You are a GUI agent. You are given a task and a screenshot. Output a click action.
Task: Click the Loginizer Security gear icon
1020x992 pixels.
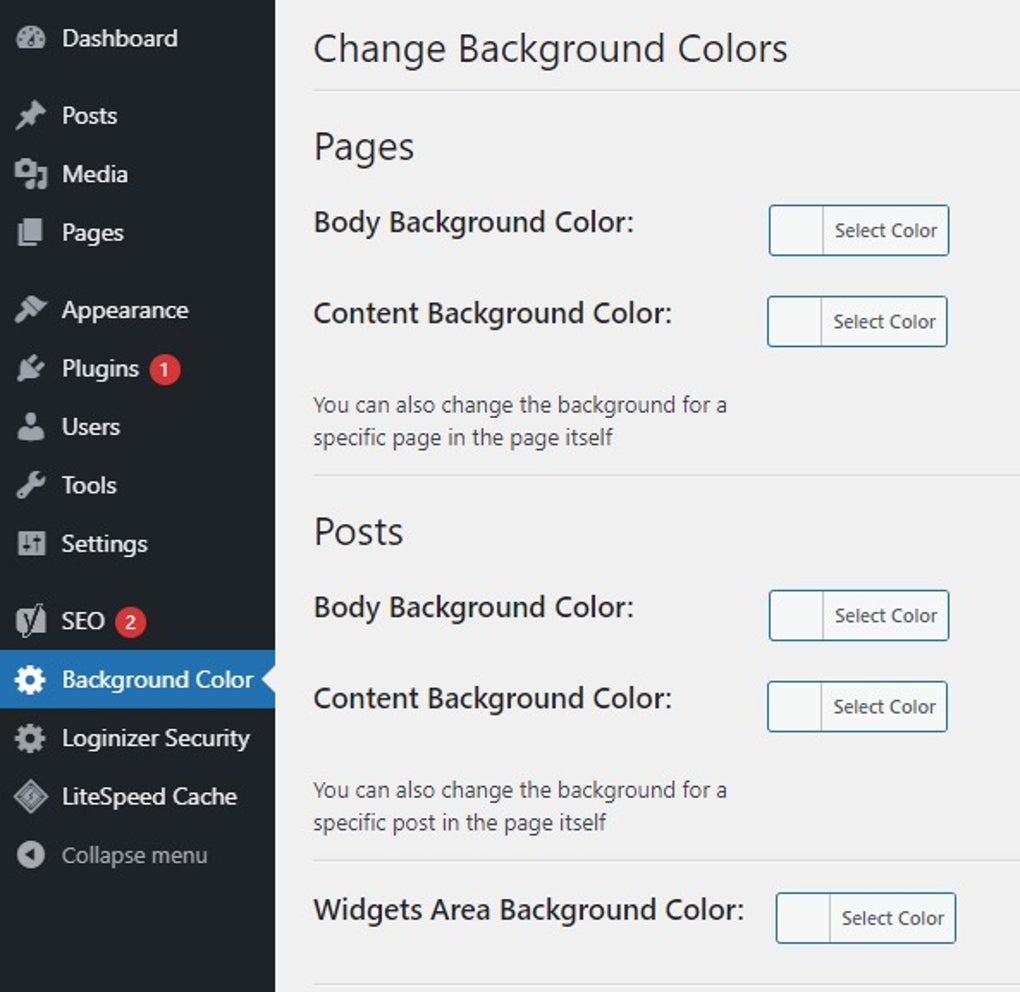click(31, 739)
